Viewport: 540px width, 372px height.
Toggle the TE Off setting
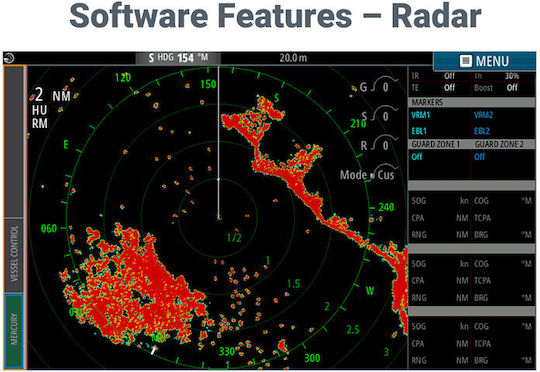pyautogui.click(x=449, y=87)
